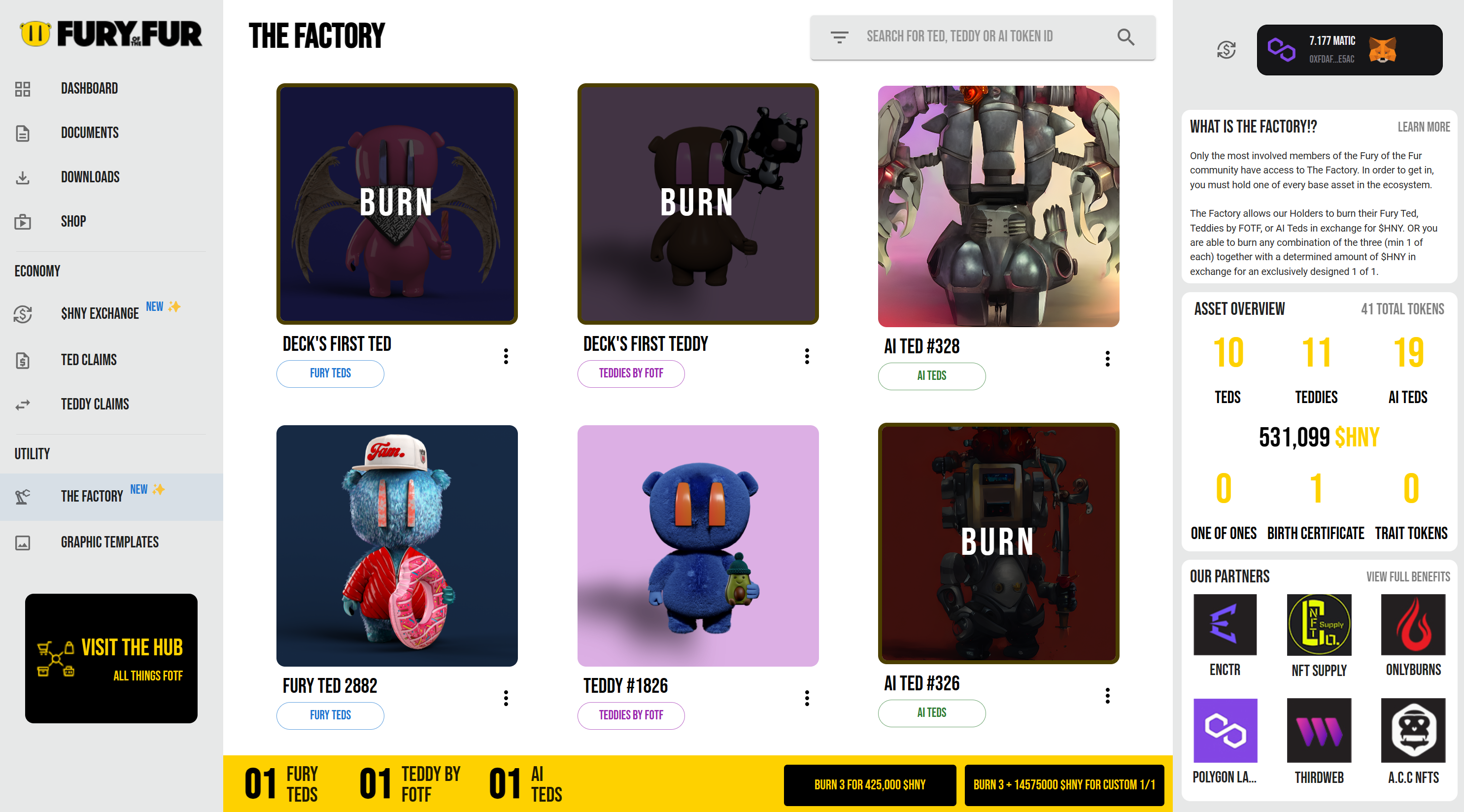Expand options menu for Fury Ted 2882
Viewport: 1464px width, 812px height.
coord(505,698)
